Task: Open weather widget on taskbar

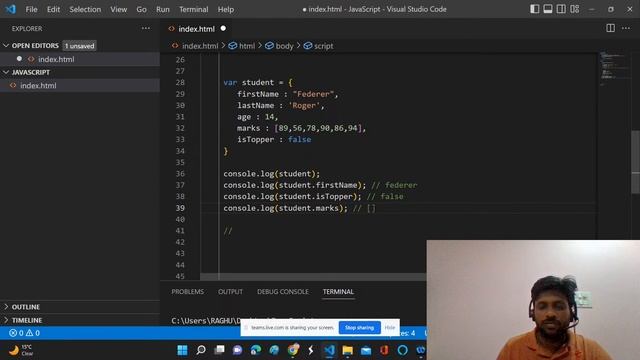Action: pyautogui.click(x=21, y=350)
